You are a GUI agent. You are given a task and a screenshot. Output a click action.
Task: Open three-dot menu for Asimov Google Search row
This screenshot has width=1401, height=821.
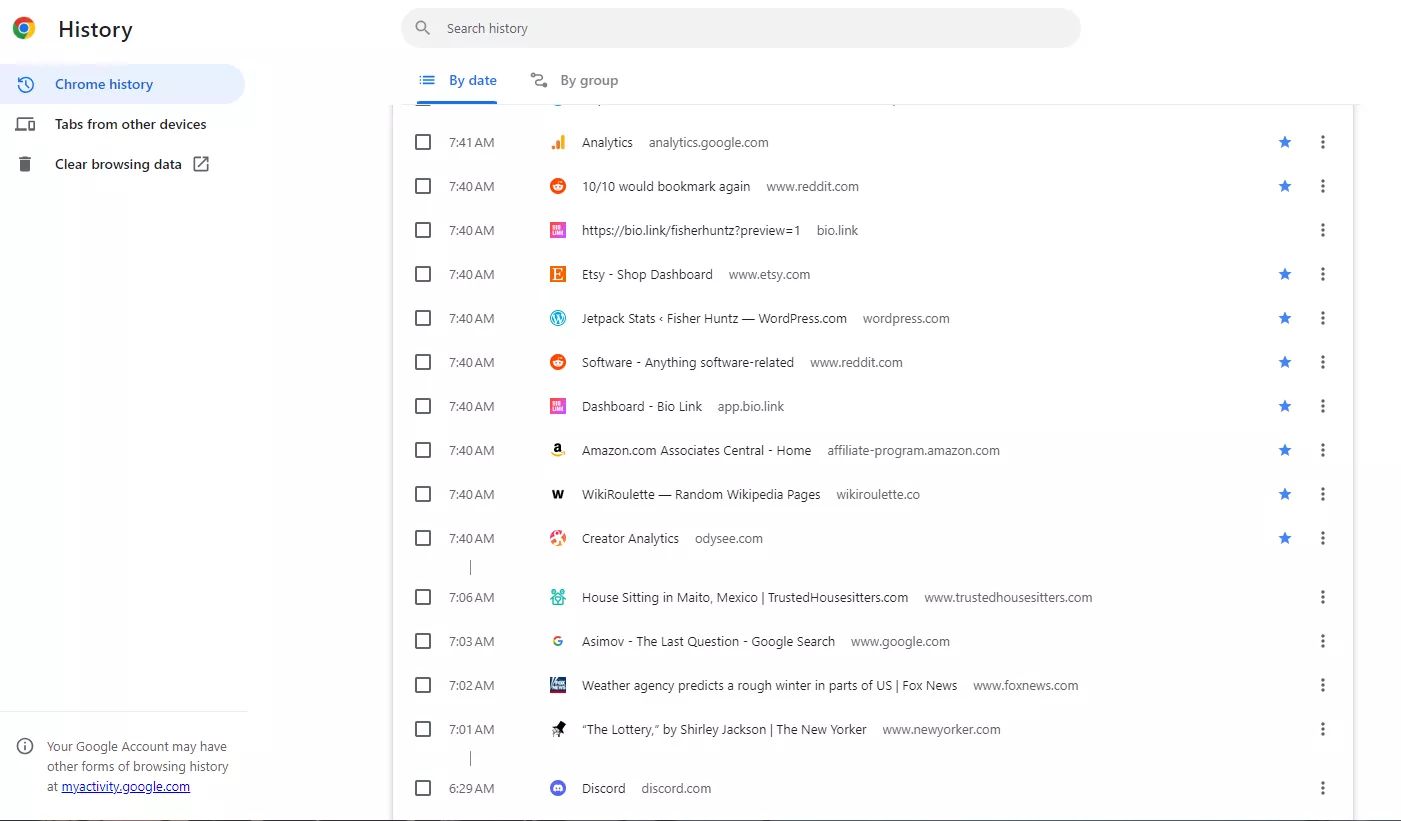[1322, 641]
